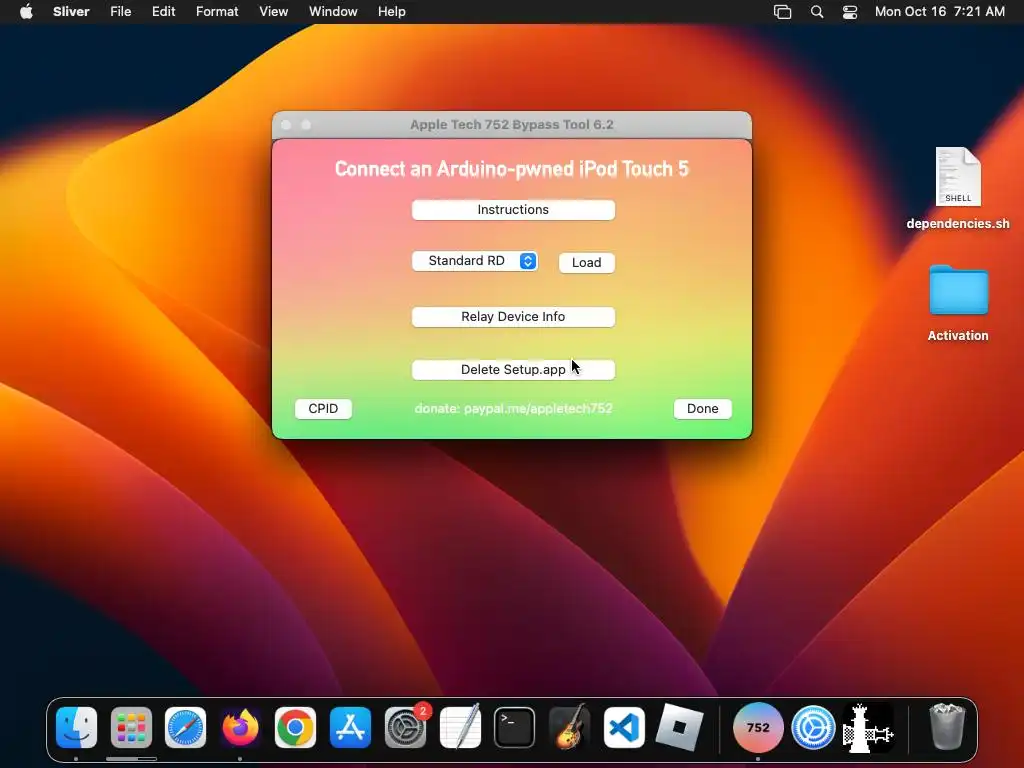
Task: Launch Firefox from the dock
Action: 240,727
